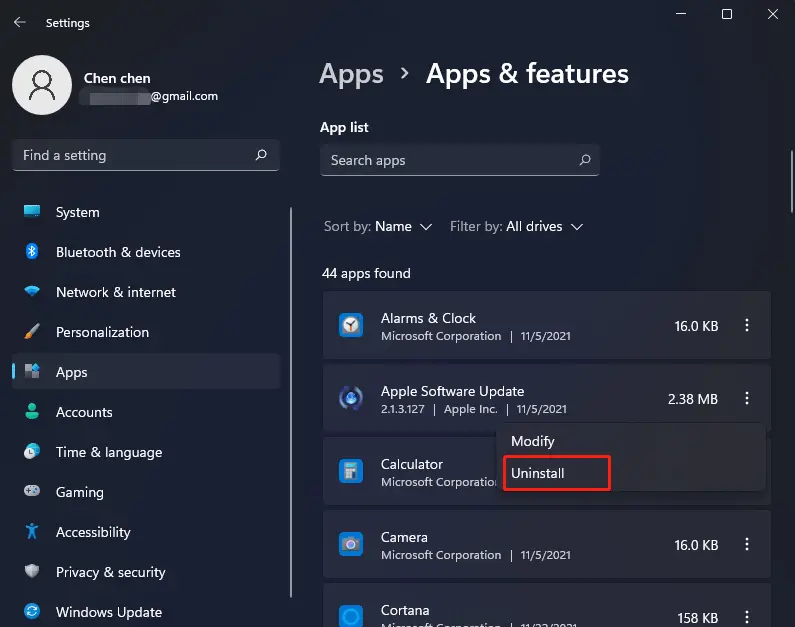
Task: Focus the Find a setting field
Action: coord(146,155)
